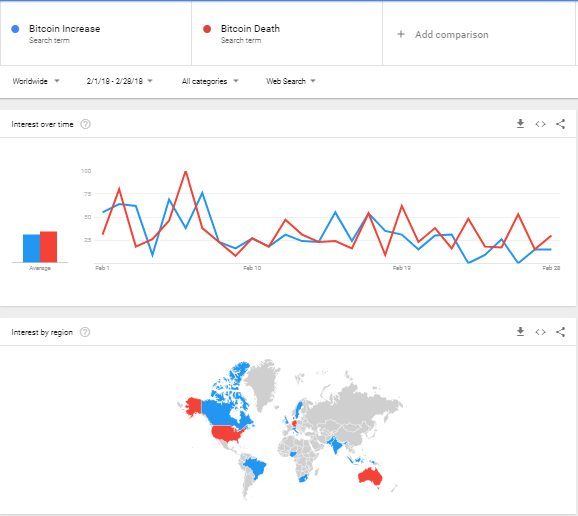The image size is (578, 516).
Task: Open embed code for Interest by region
Action: [x=540, y=332]
